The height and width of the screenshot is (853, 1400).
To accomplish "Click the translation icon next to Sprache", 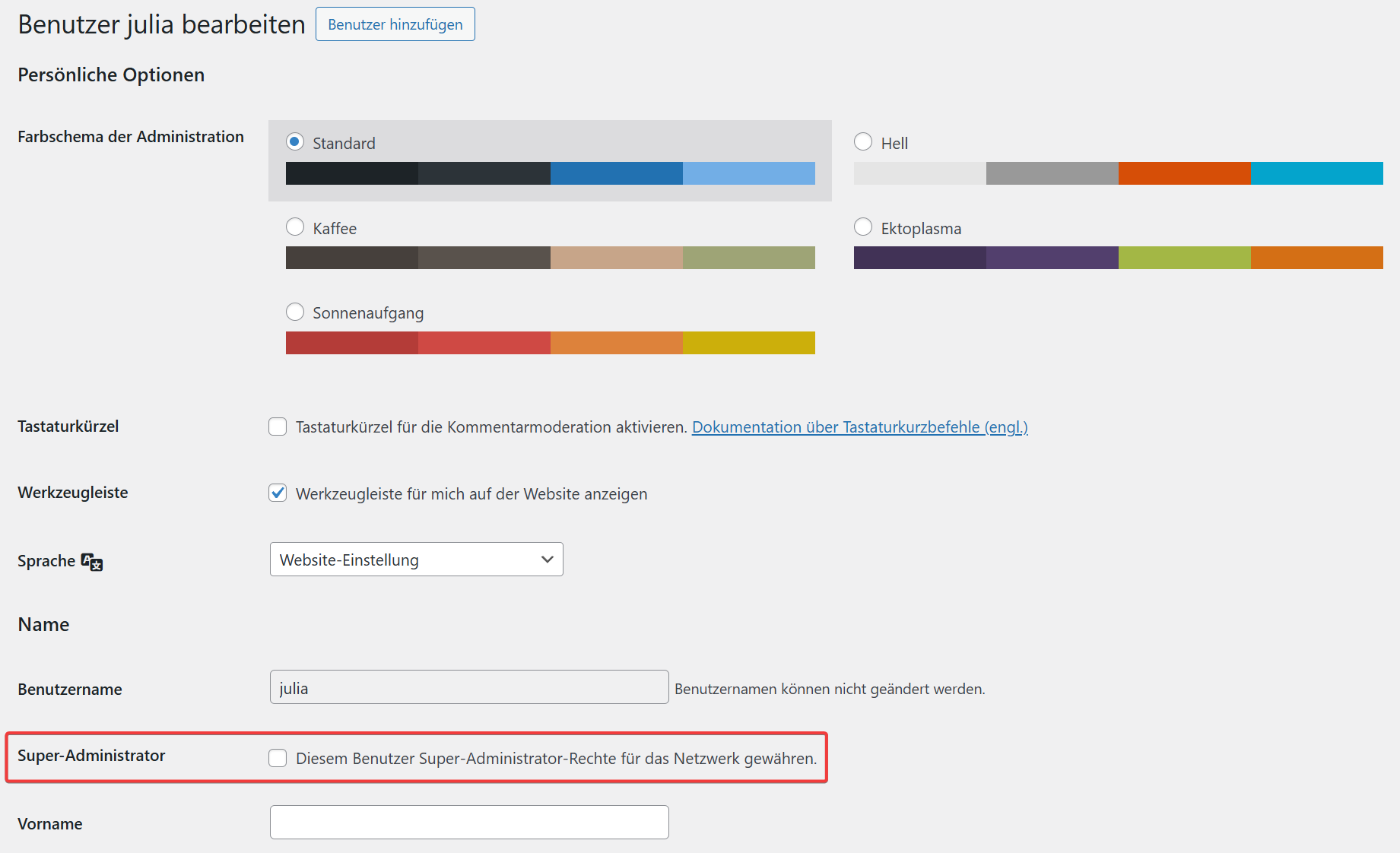I will point(92,562).
